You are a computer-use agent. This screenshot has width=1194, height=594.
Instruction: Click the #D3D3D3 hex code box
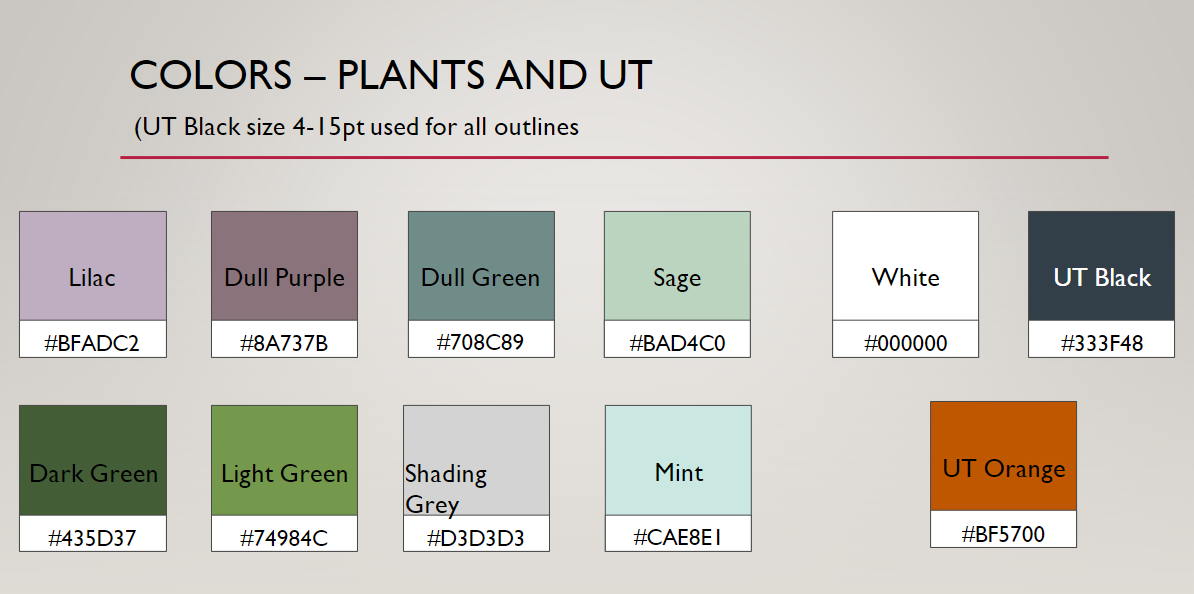(477, 533)
